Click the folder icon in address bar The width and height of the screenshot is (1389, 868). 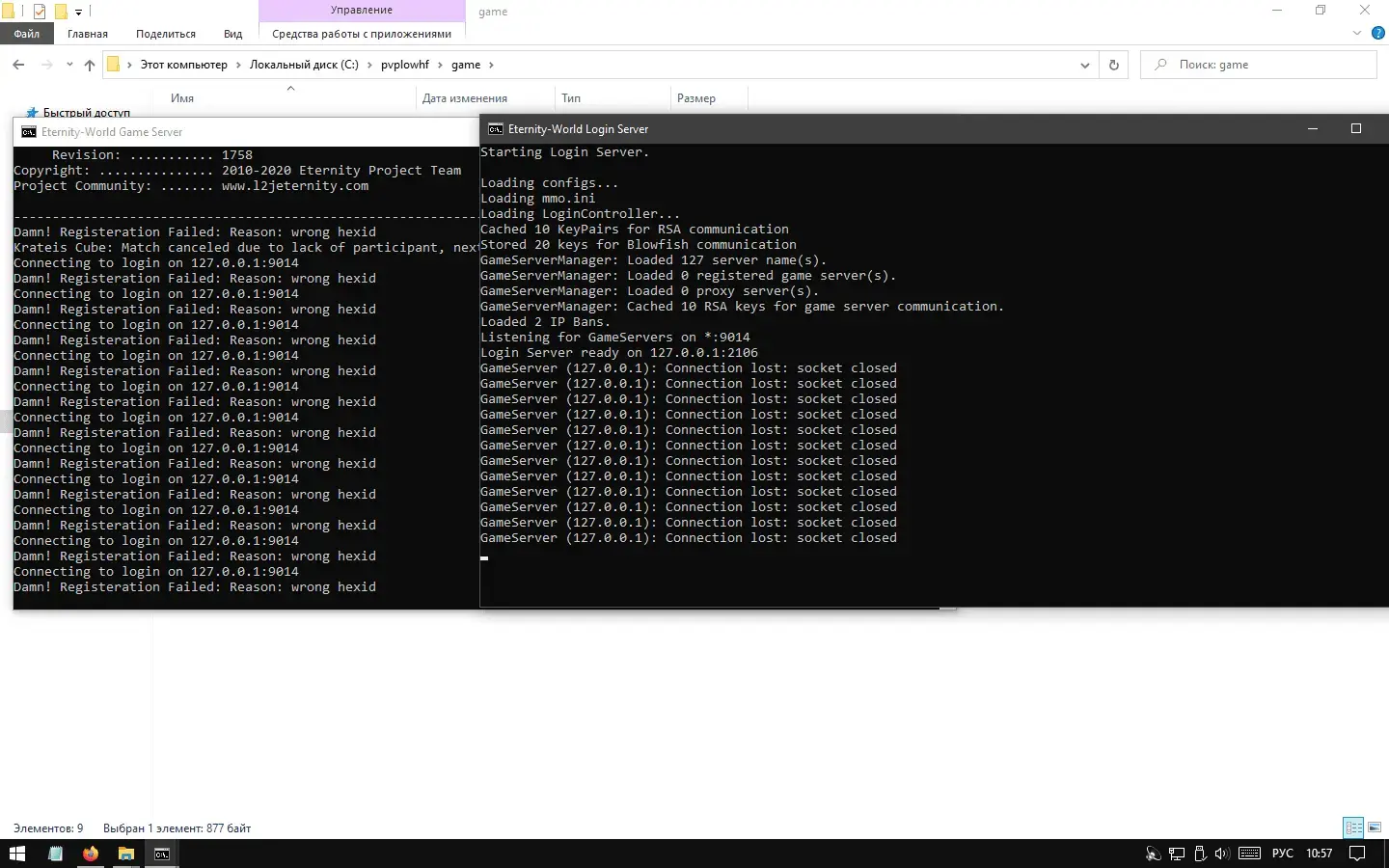point(113,65)
